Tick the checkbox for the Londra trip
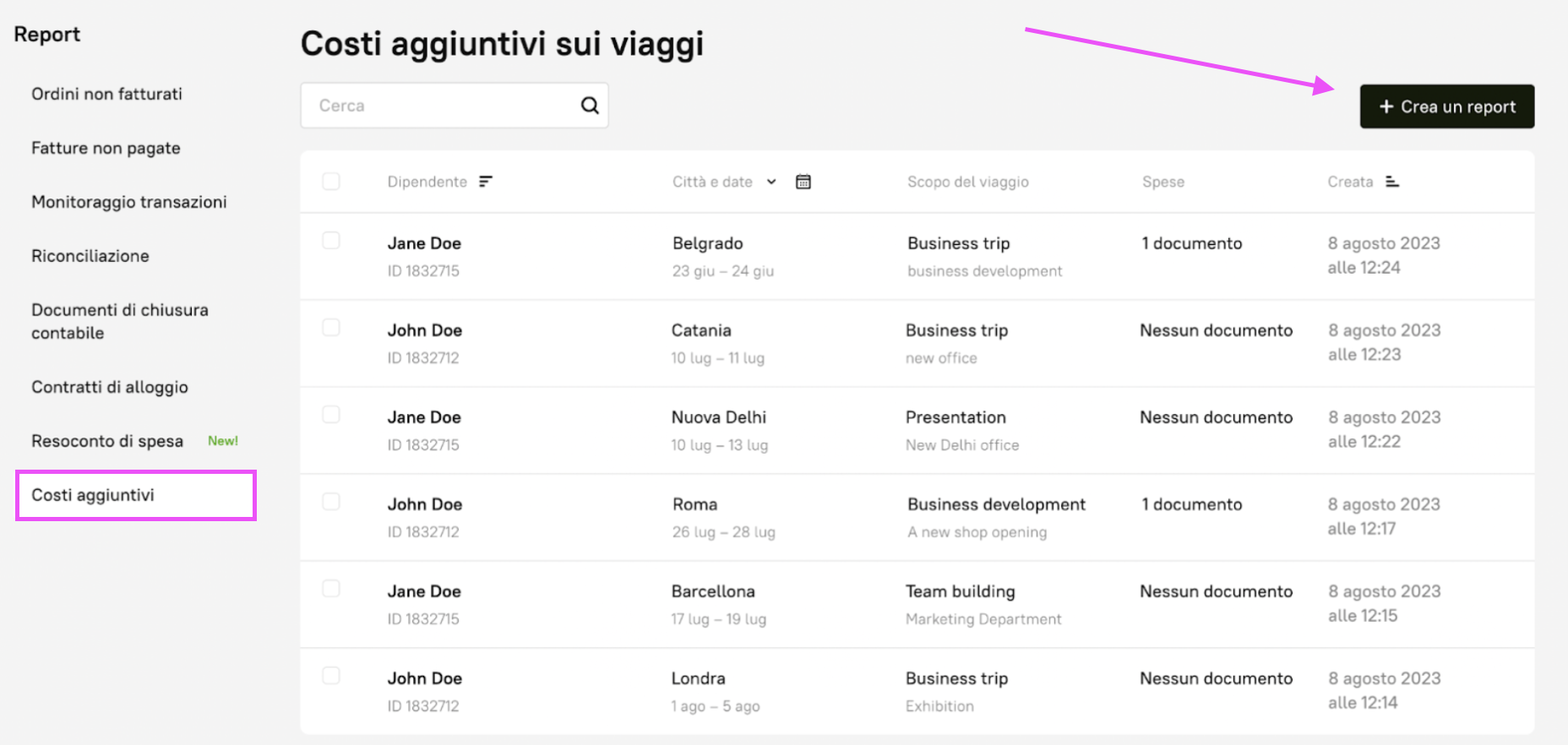 (331, 676)
